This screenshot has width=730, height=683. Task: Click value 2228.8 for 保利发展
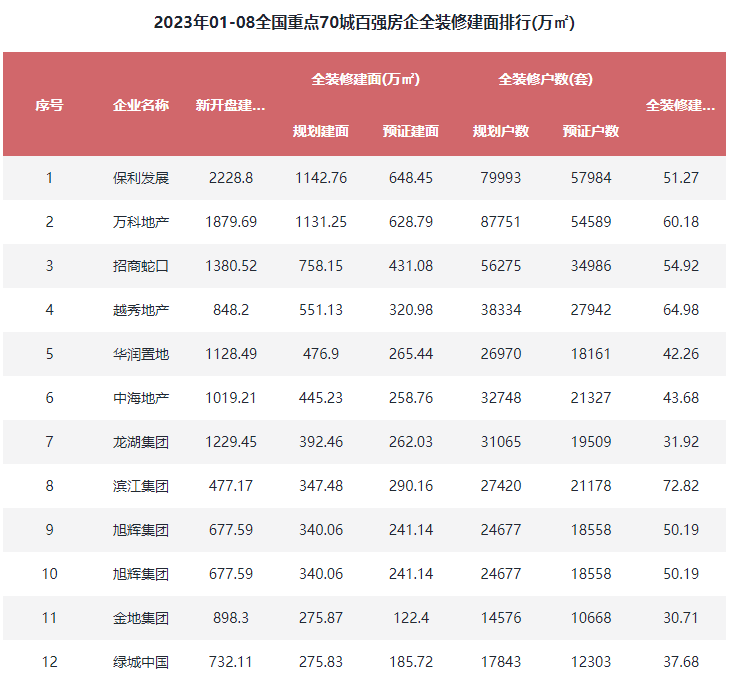click(x=231, y=178)
